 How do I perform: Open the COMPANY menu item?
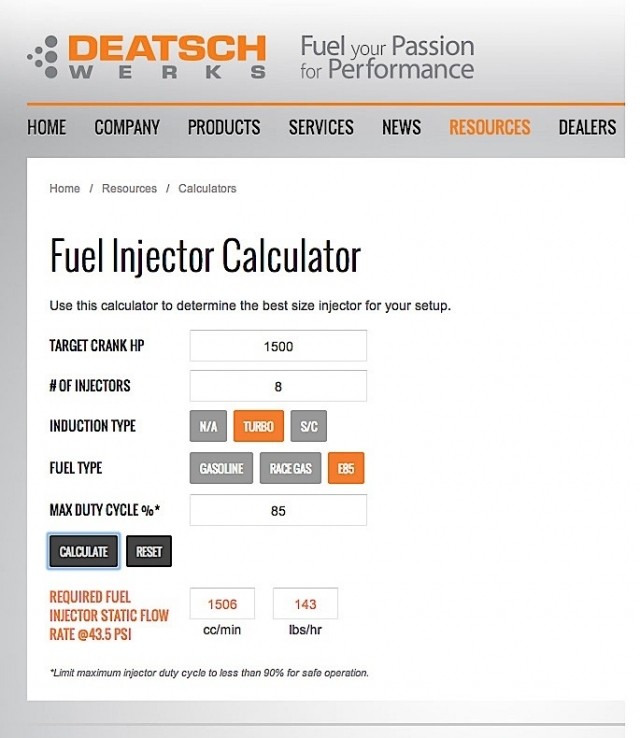pos(127,127)
